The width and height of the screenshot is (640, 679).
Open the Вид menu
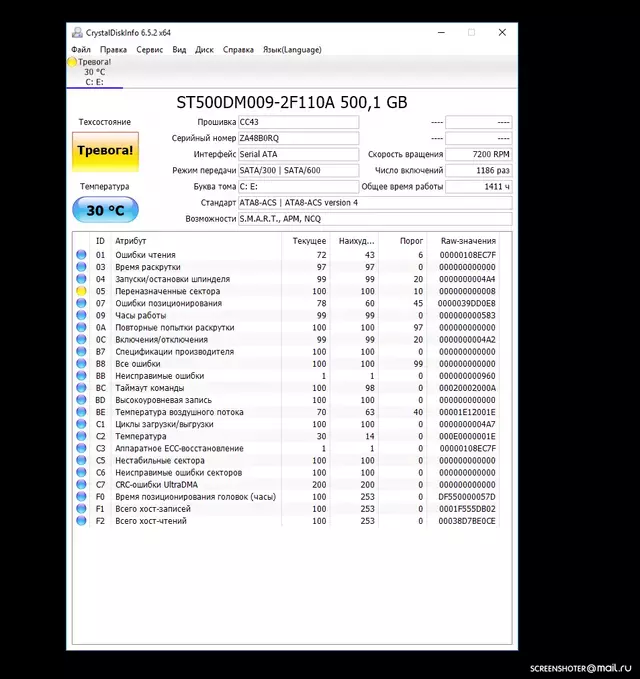pyautogui.click(x=179, y=50)
